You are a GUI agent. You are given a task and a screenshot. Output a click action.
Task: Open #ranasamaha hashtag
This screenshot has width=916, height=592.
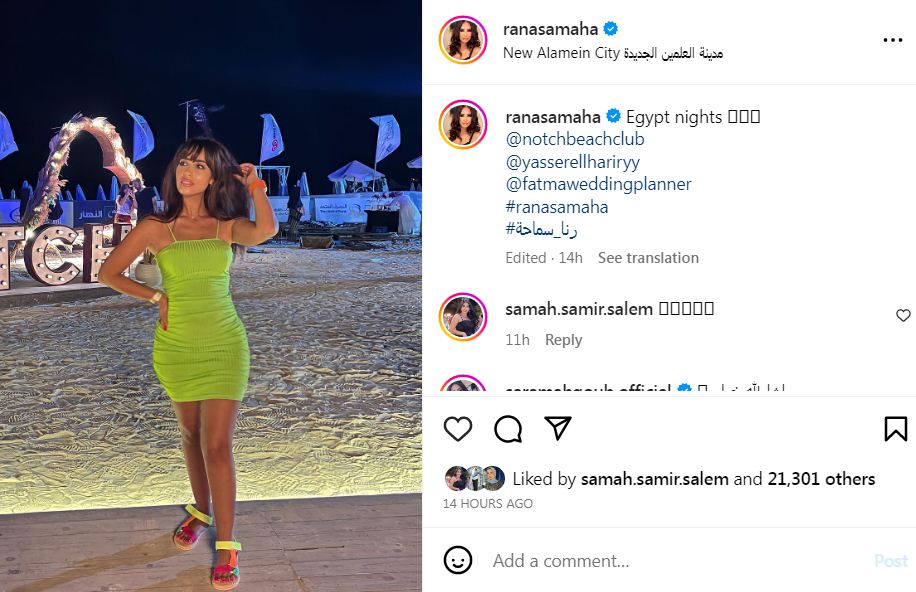tap(557, 207)
